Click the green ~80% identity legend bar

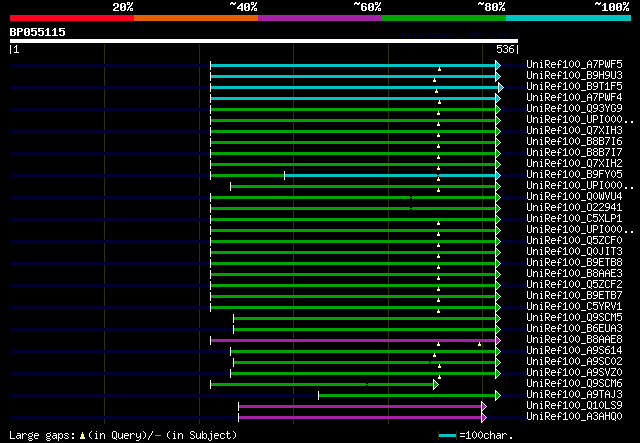point(444,18)
